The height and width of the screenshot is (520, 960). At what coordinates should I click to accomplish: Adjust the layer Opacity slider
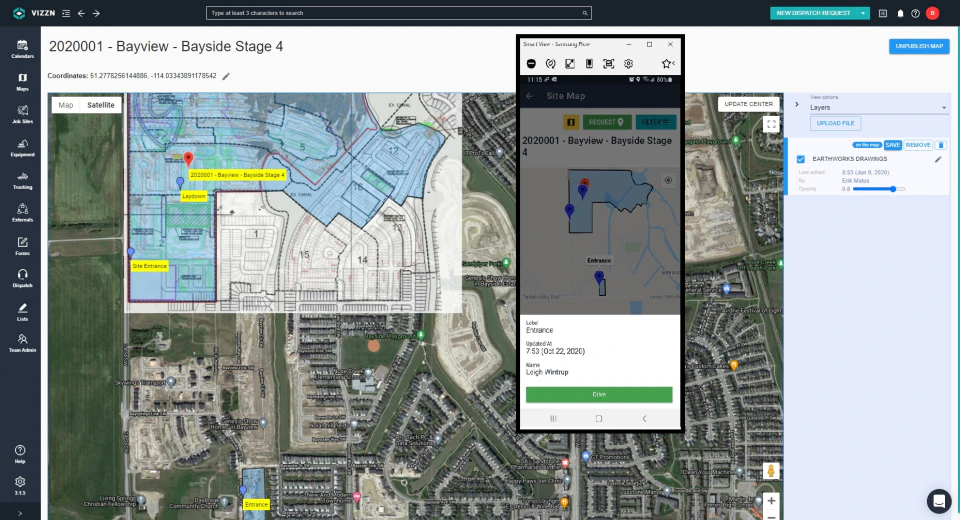[879, 189]
